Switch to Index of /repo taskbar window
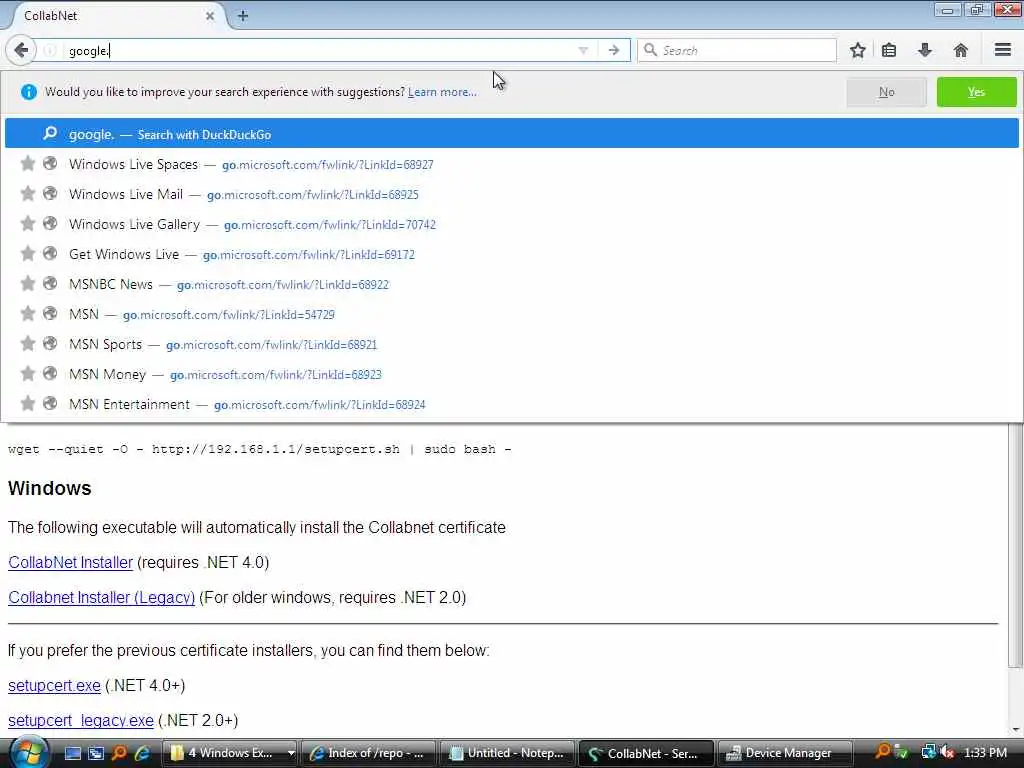The height and width of the screenshot is (768, 1024). [369, 753]
